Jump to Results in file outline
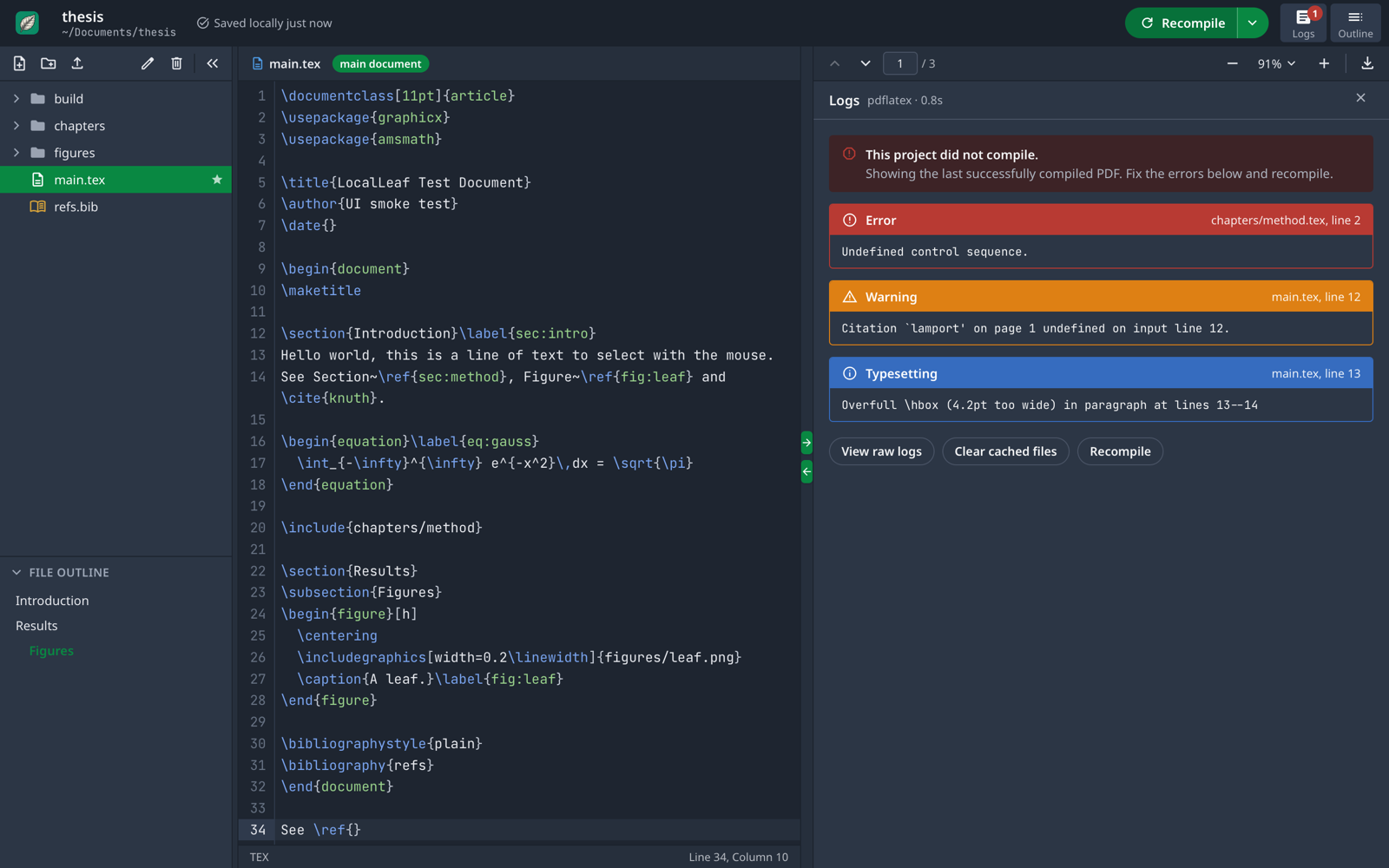Viewport: 1389px width, 868px height. click(x=36, y=626)
